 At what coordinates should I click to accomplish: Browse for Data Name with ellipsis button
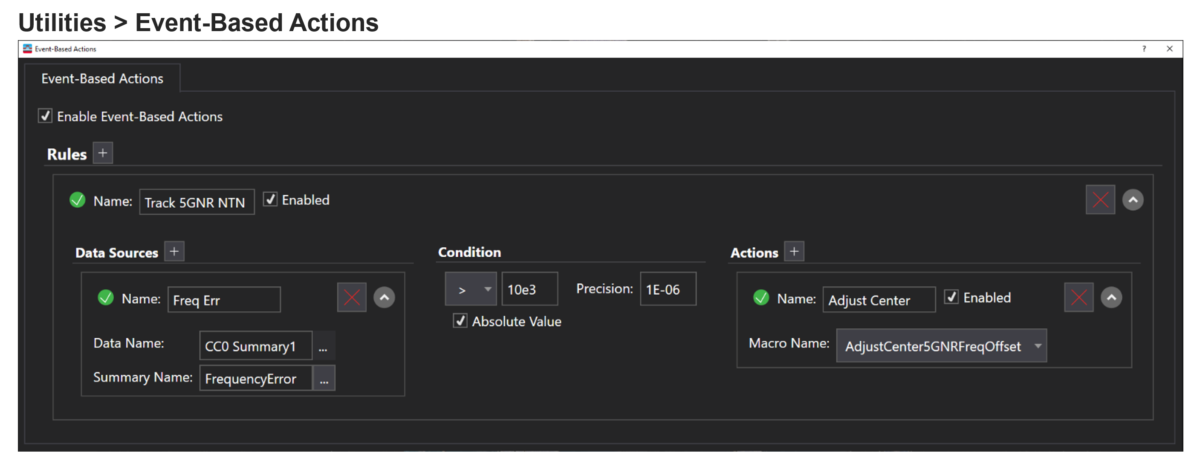323,345
